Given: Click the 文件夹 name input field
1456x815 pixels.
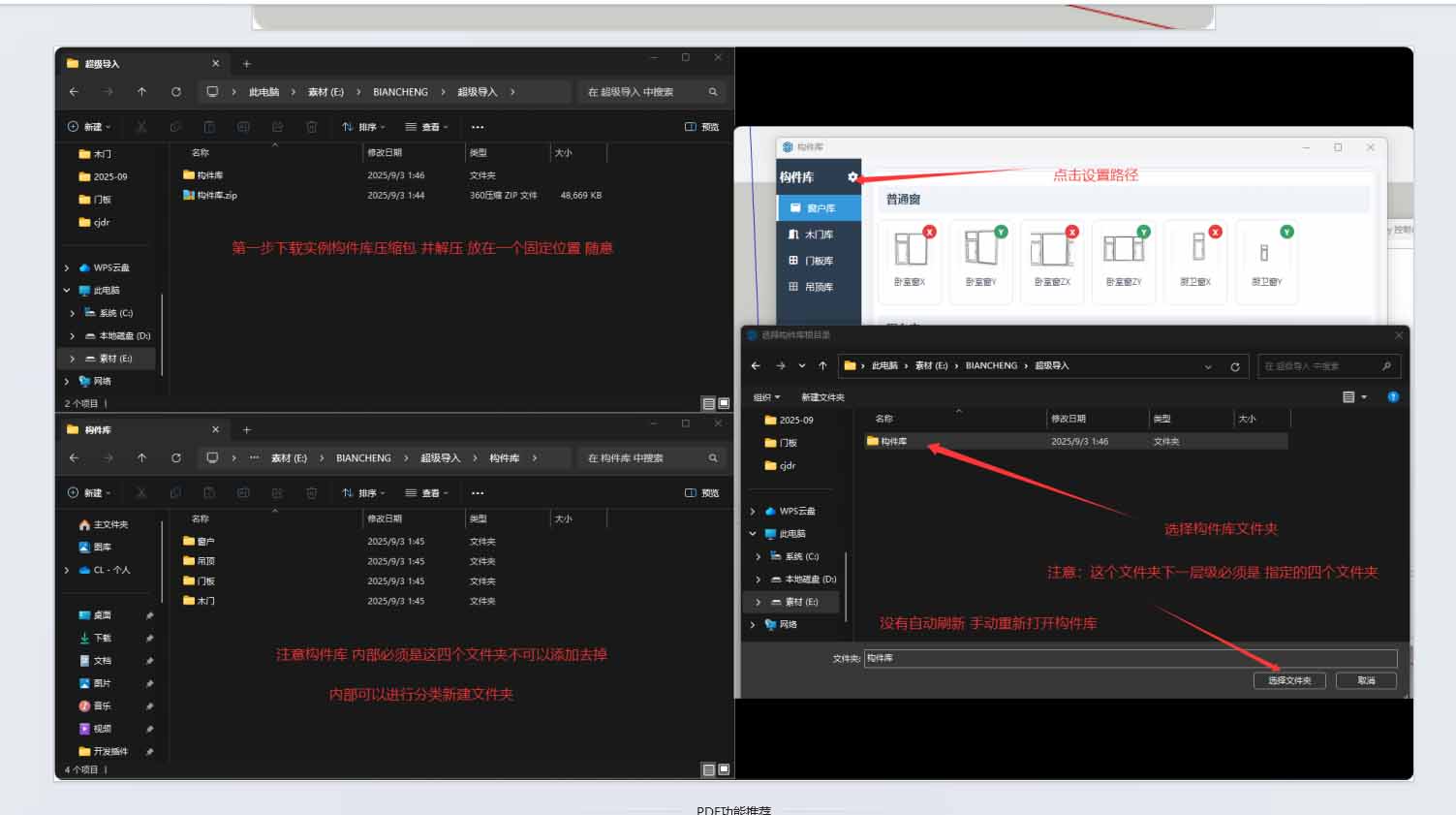Looking at the screenshot, I should pyautogui.click(x=1130, y=658).
